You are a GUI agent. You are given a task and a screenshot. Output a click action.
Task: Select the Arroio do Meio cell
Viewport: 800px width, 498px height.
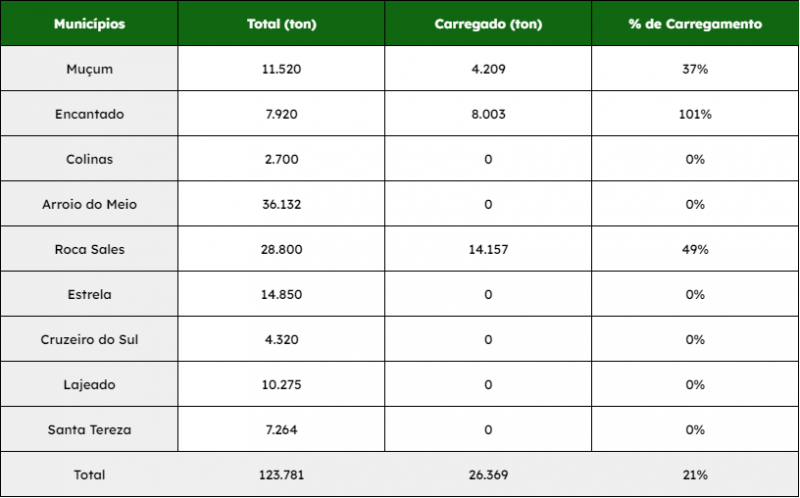90,204
